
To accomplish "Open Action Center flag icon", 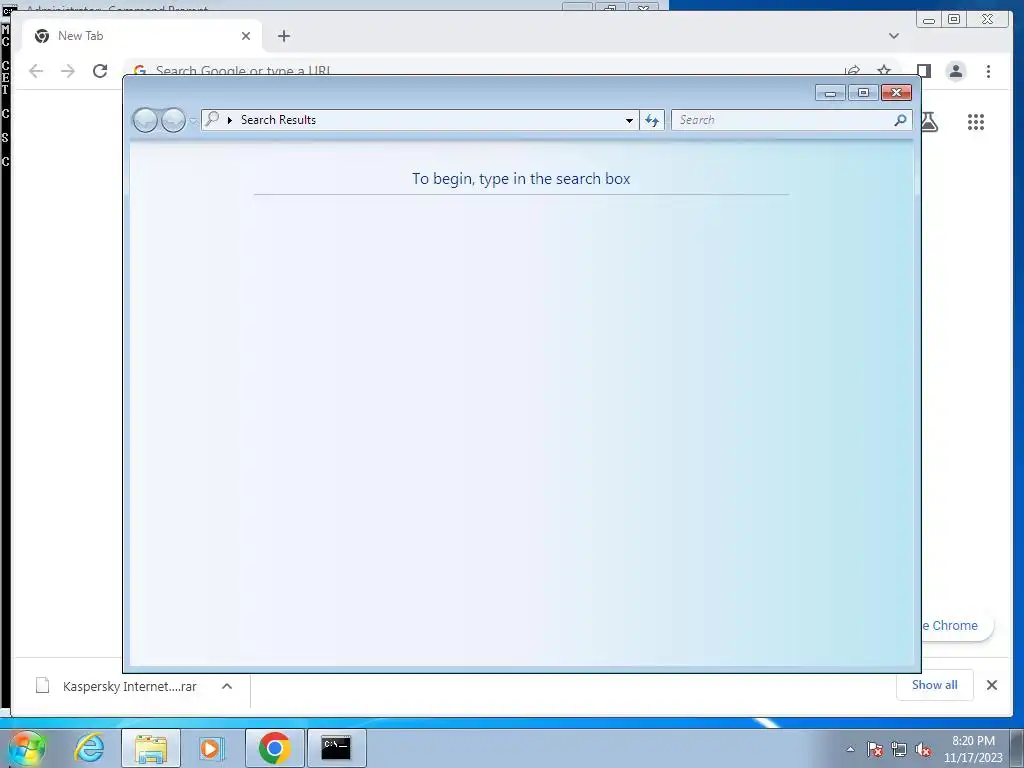I will point(875,749).
